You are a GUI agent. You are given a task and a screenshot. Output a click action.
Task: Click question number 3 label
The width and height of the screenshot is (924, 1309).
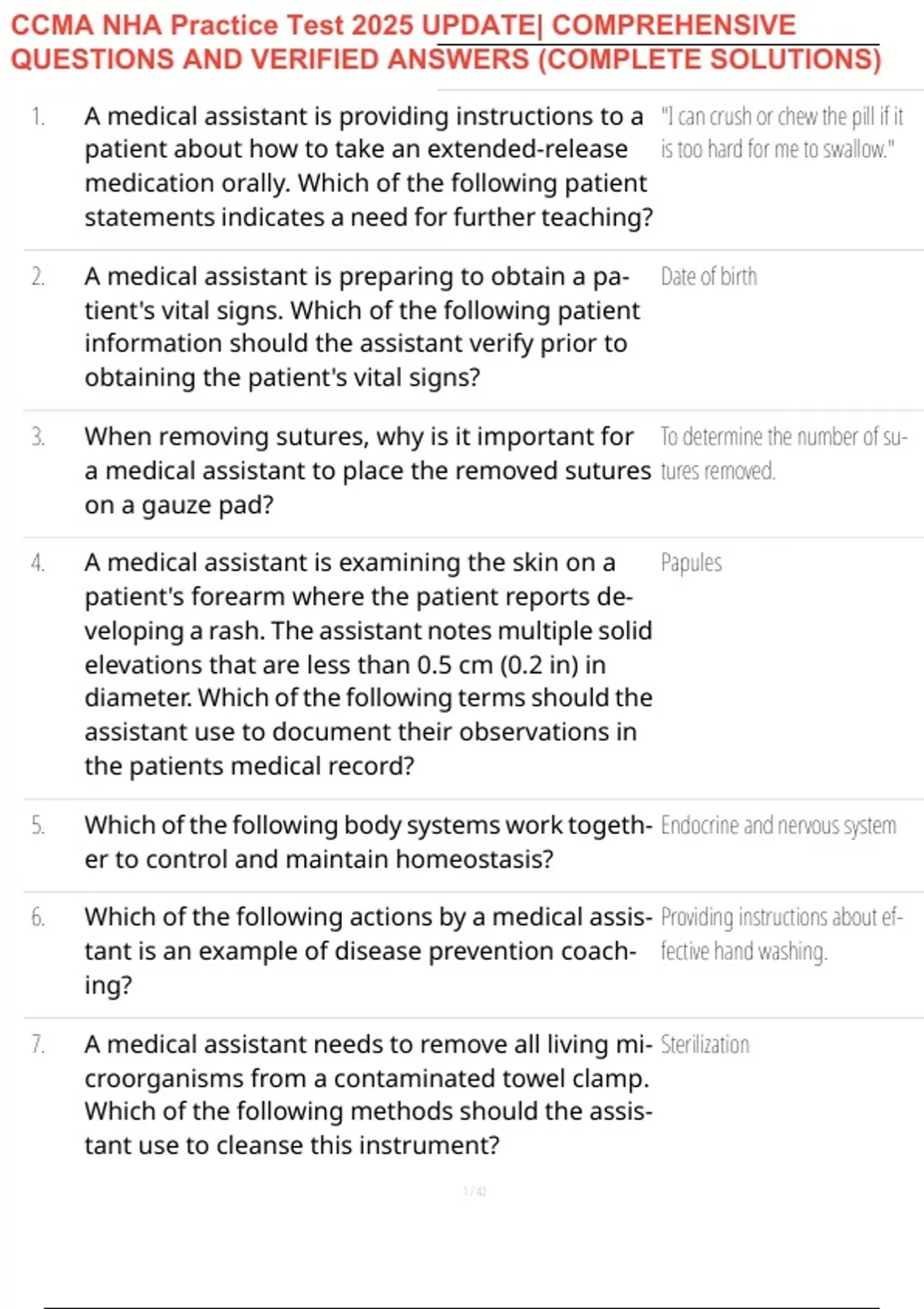tap(38, 437)
